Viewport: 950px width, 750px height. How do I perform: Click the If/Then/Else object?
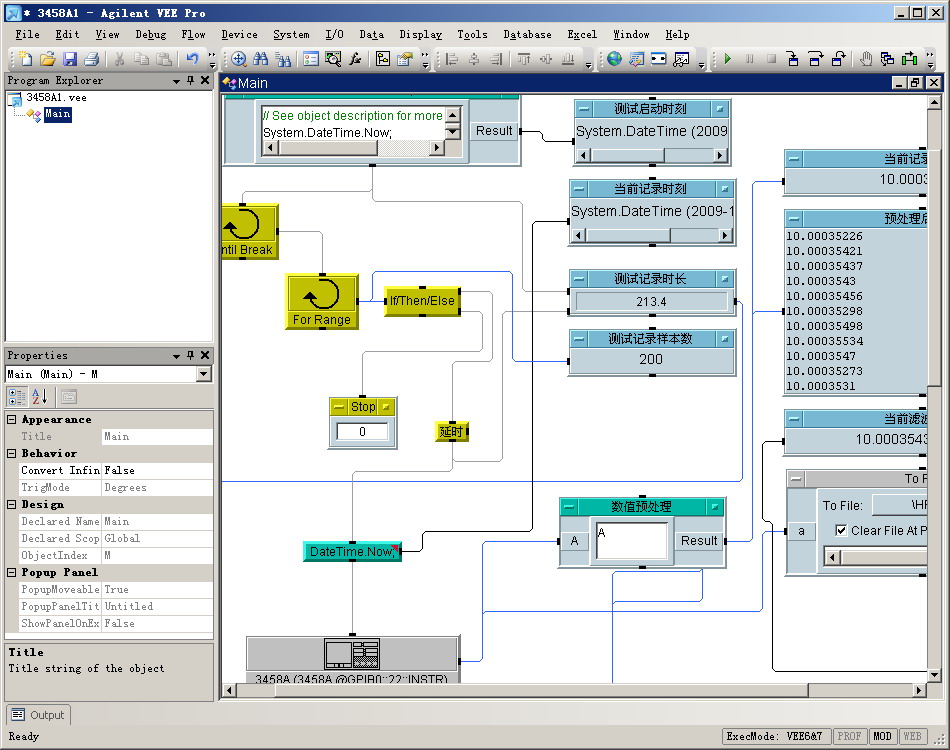pyautogui.click(x=422, y=301)
